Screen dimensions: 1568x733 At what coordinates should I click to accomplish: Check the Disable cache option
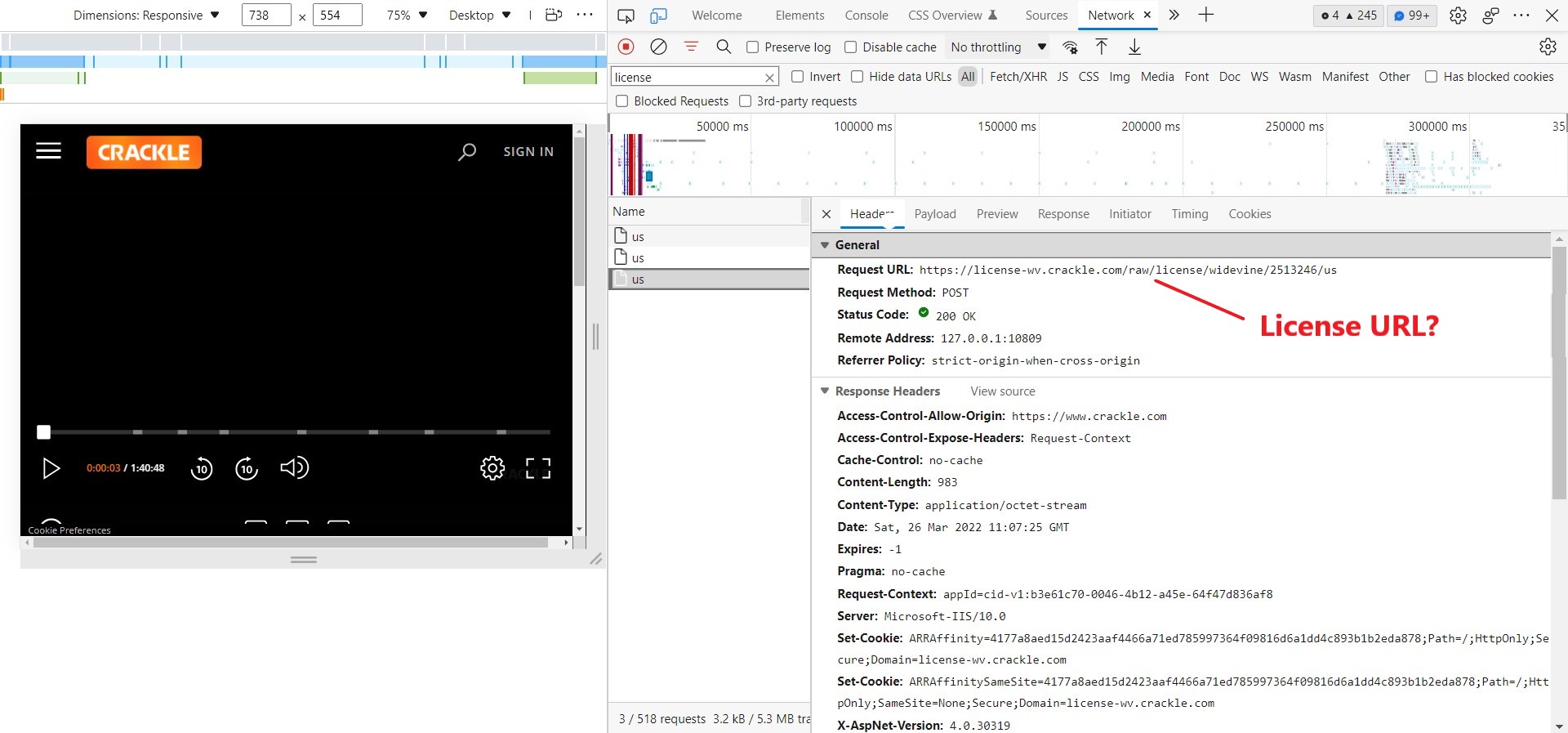point(851,47)
